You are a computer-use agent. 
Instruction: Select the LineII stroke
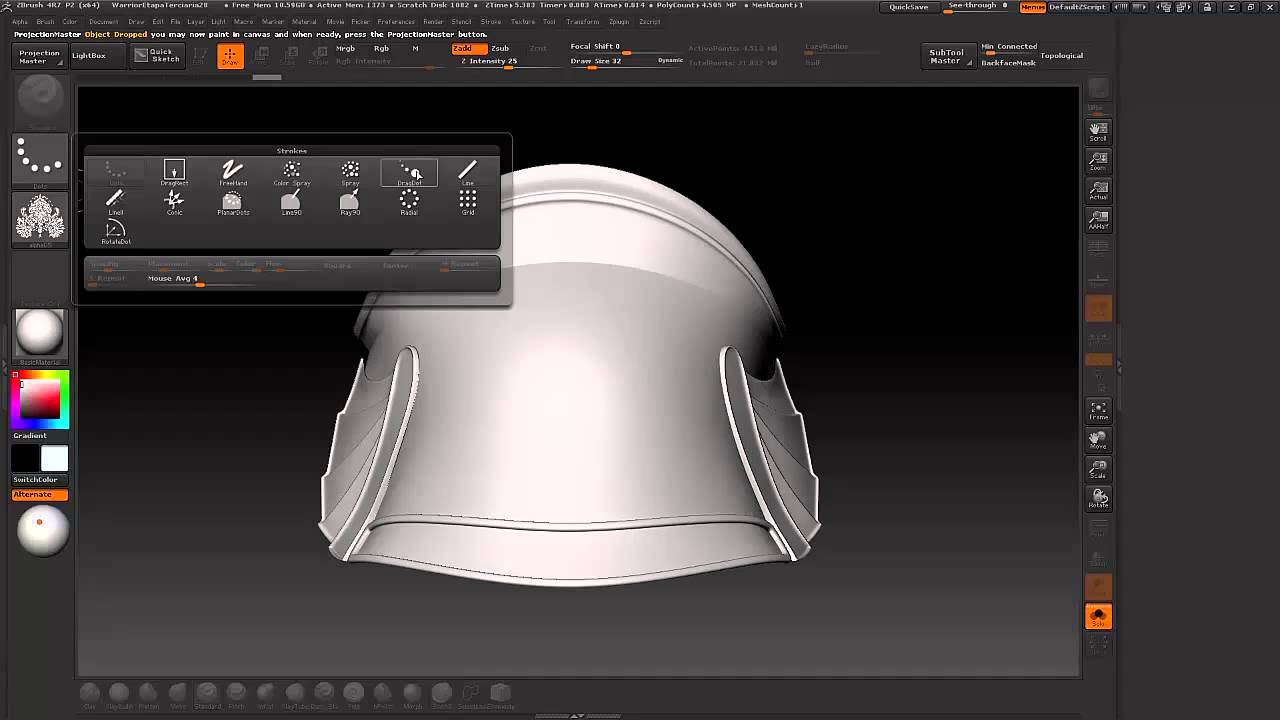click(115, 202)
